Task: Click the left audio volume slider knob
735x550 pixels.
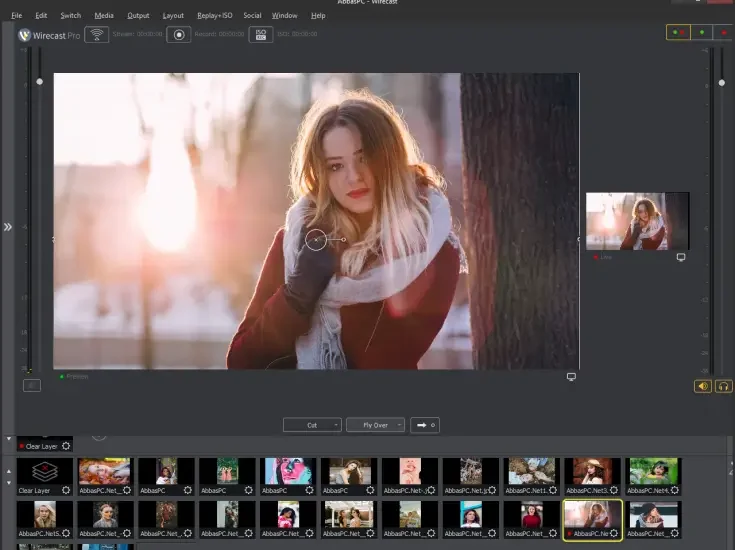Action: (39, 82)
